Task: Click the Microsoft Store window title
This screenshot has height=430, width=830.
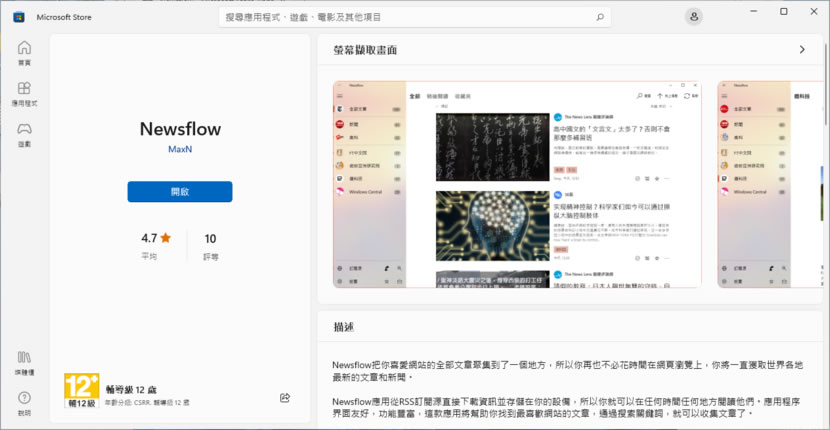Action: click(64, 17)
